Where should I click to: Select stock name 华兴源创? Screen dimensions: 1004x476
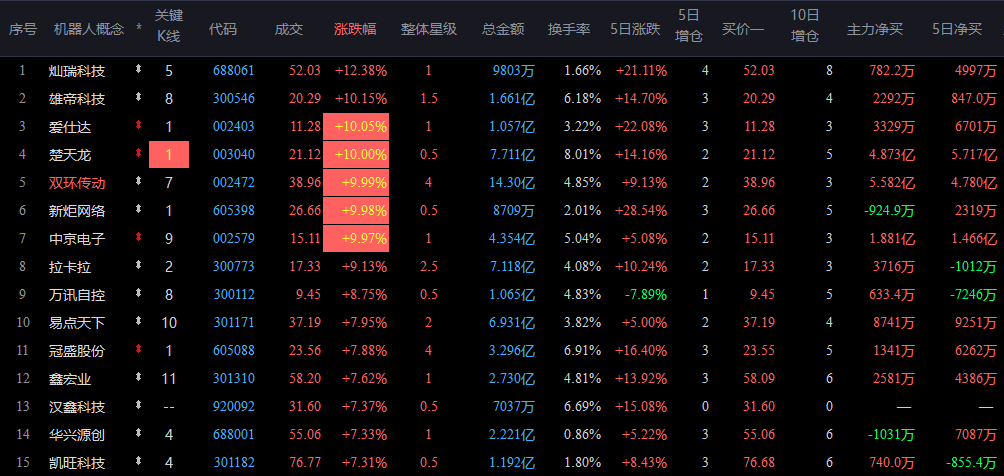pos(77,435)
